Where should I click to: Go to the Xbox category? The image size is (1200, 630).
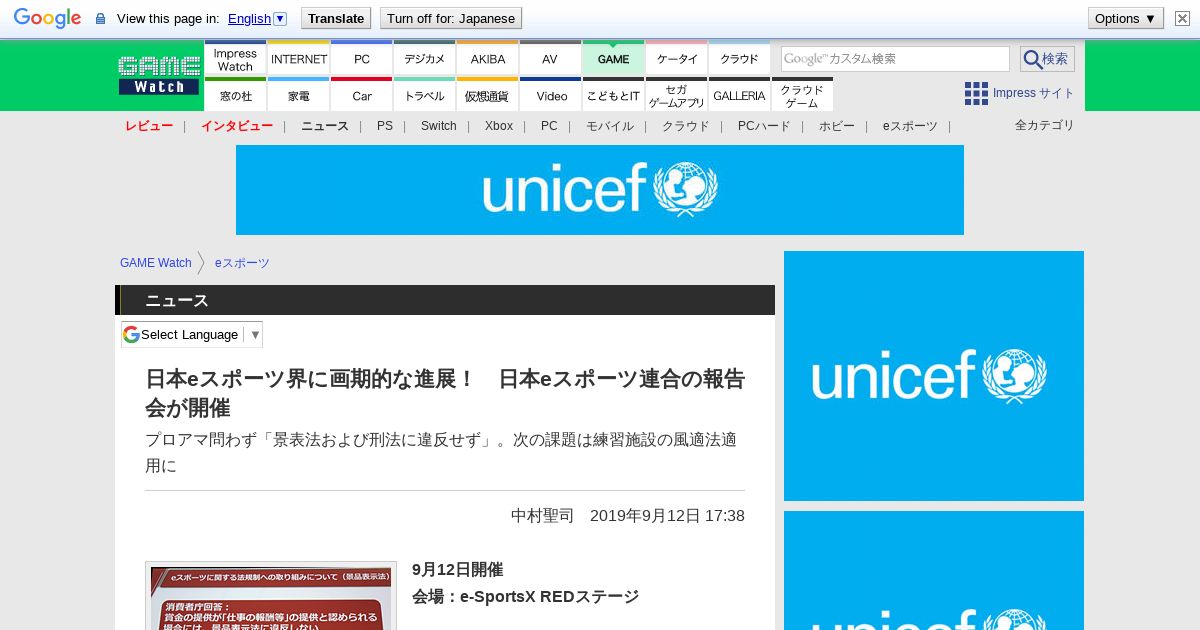(x=499, y=126)
